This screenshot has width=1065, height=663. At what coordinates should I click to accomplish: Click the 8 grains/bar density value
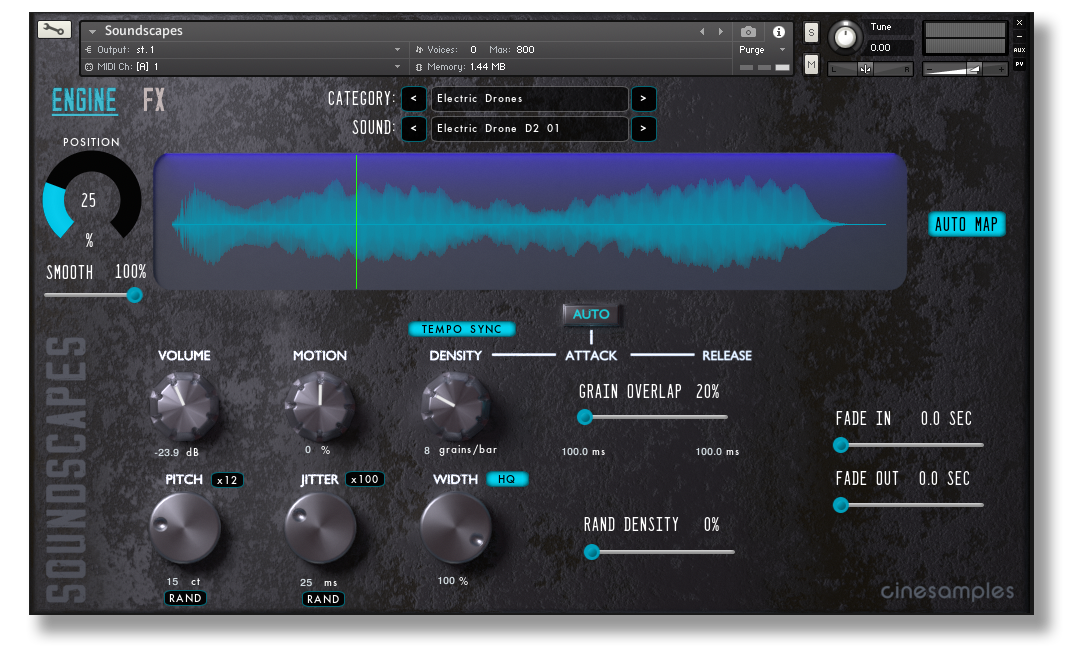tap(461, 450)
